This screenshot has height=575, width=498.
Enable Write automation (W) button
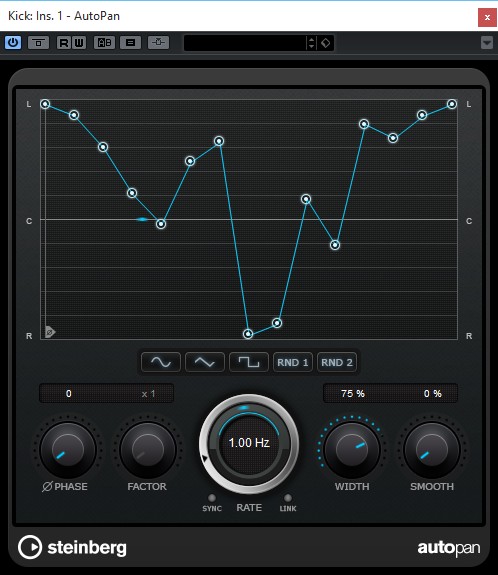pyautogui.click(x=79, y=43)
